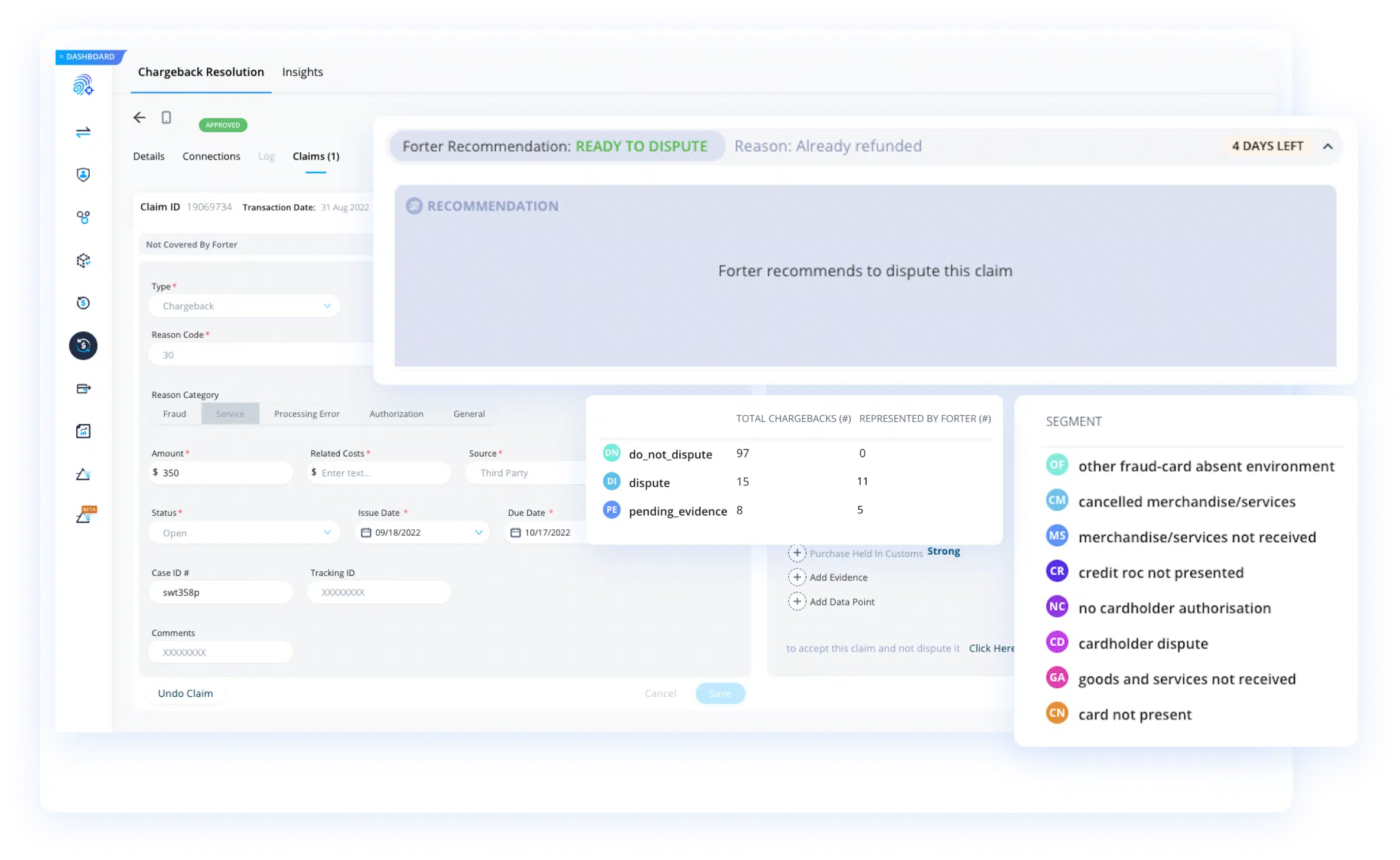Click plus icon beside Purchase Held In Customs
Screen dimensions: 1400x860
tap(797, 553)
